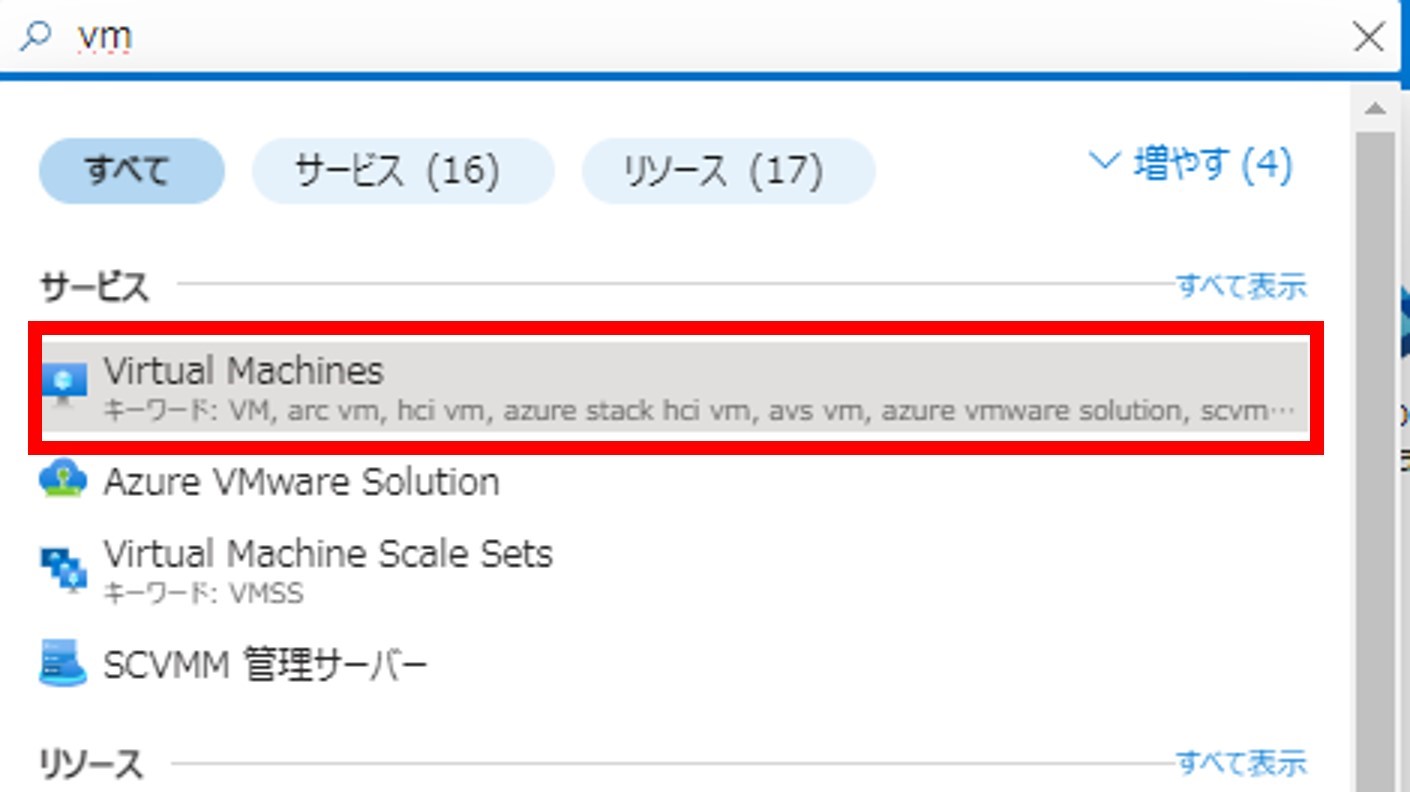Screen dimensions: 1410x792
Task: Open SCVMM 管理サーバー result
Action: pyautogui.click(x=265, y=665)
